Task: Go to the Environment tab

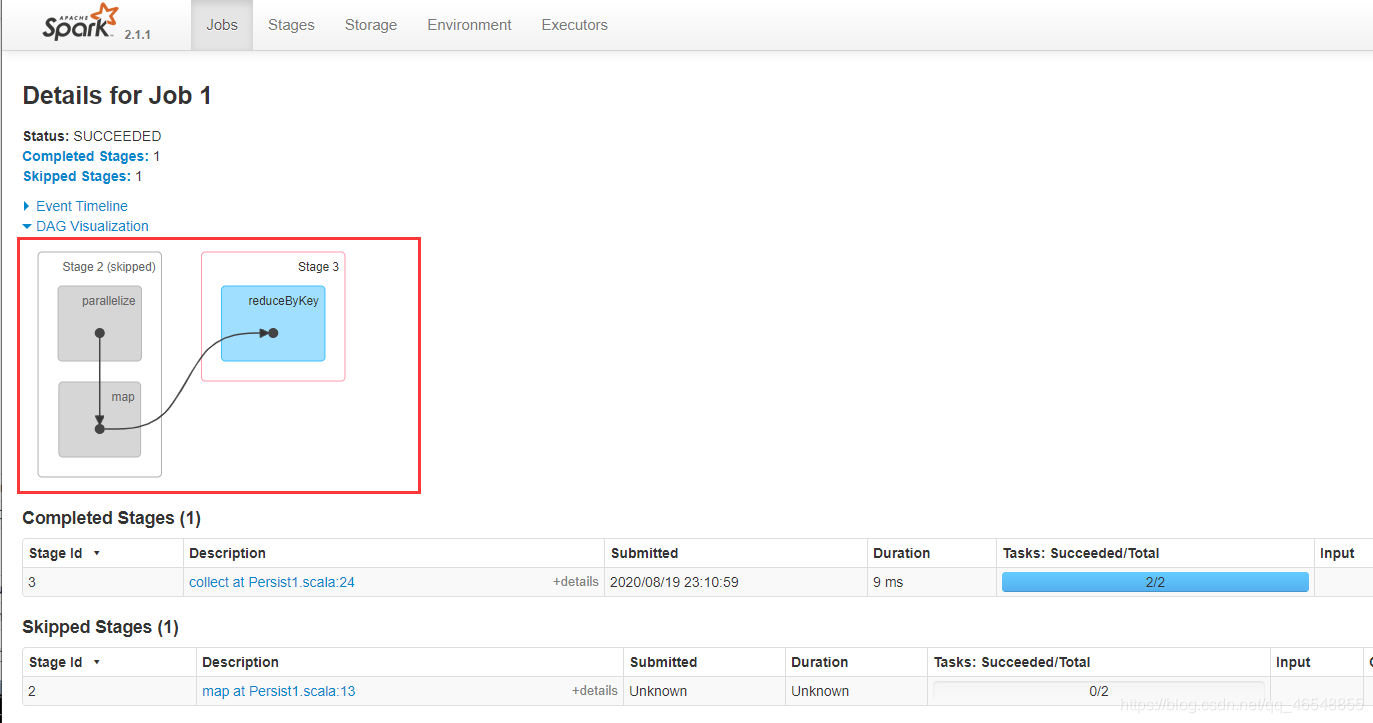Action: click(x=469, y=25)
